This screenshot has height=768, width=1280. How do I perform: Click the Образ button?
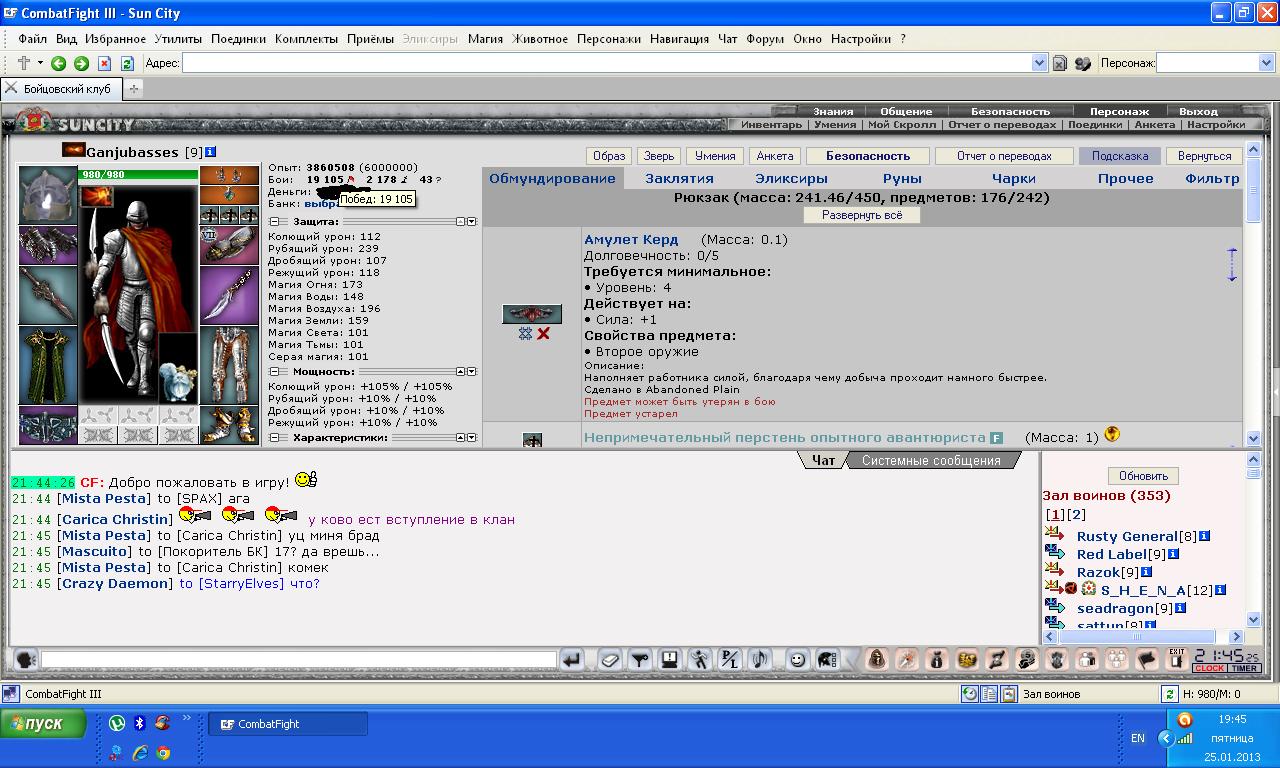(x=609, y=156)
